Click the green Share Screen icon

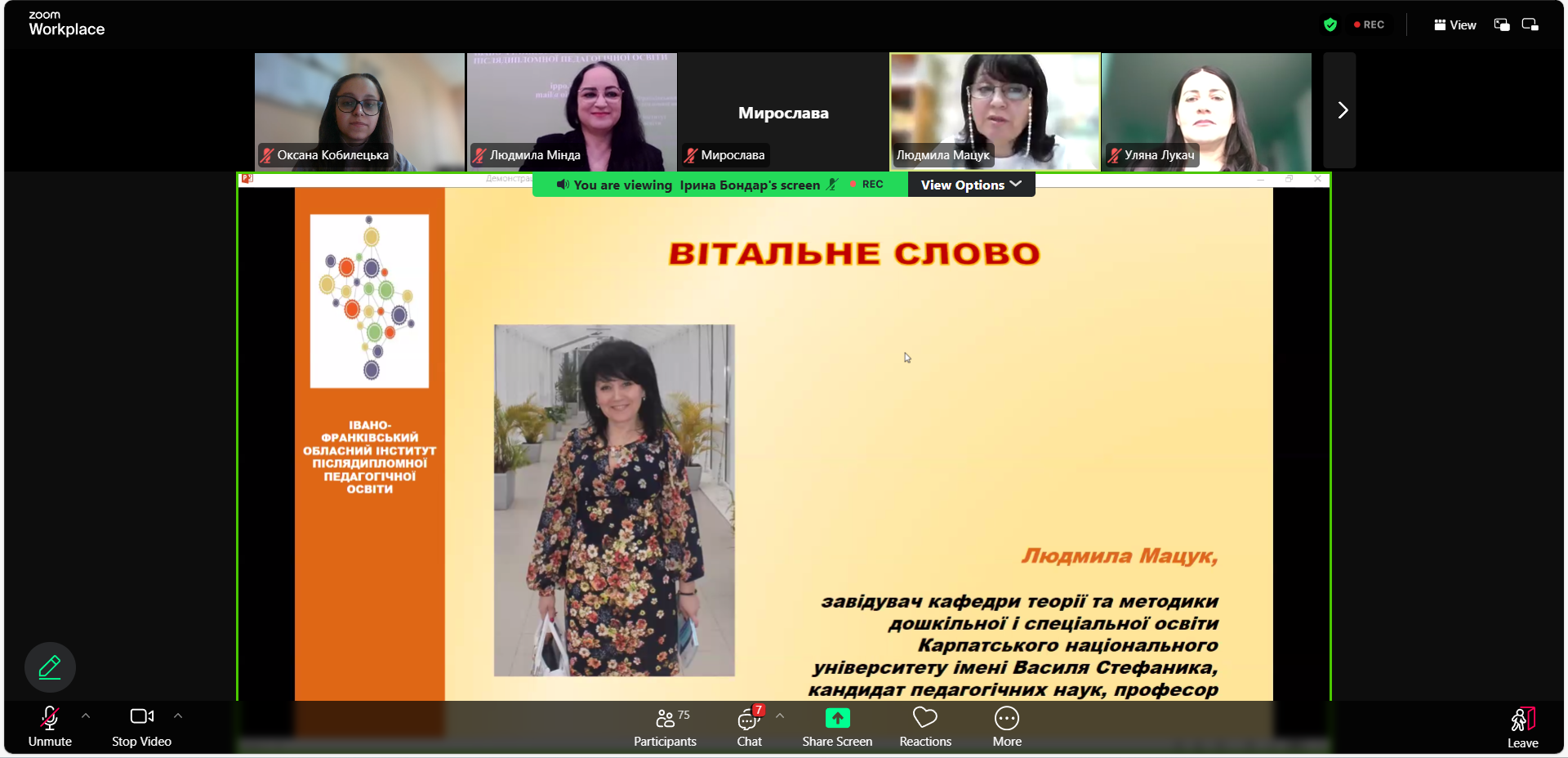pyautogui.click(x=837, y=718)
